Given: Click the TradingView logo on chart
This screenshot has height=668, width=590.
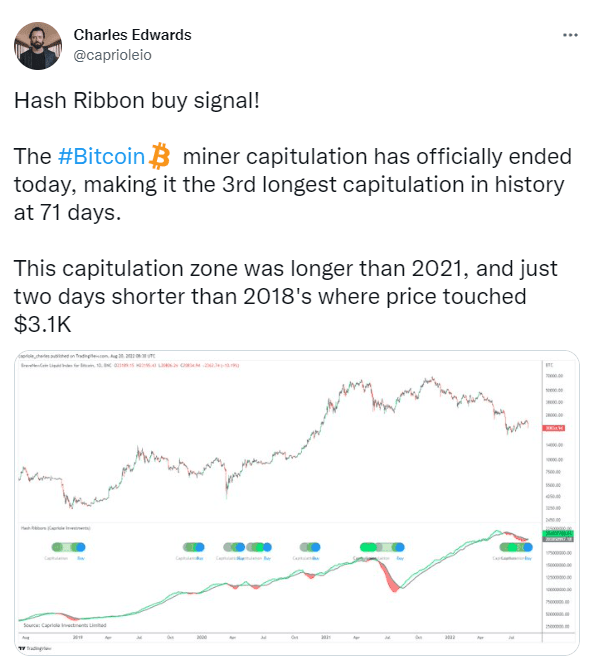Looking at the screenshot, I should 35,648.
